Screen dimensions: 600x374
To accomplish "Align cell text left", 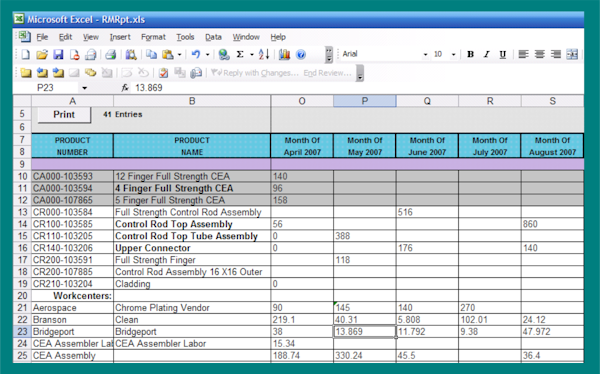I will (x=523, y=55).
